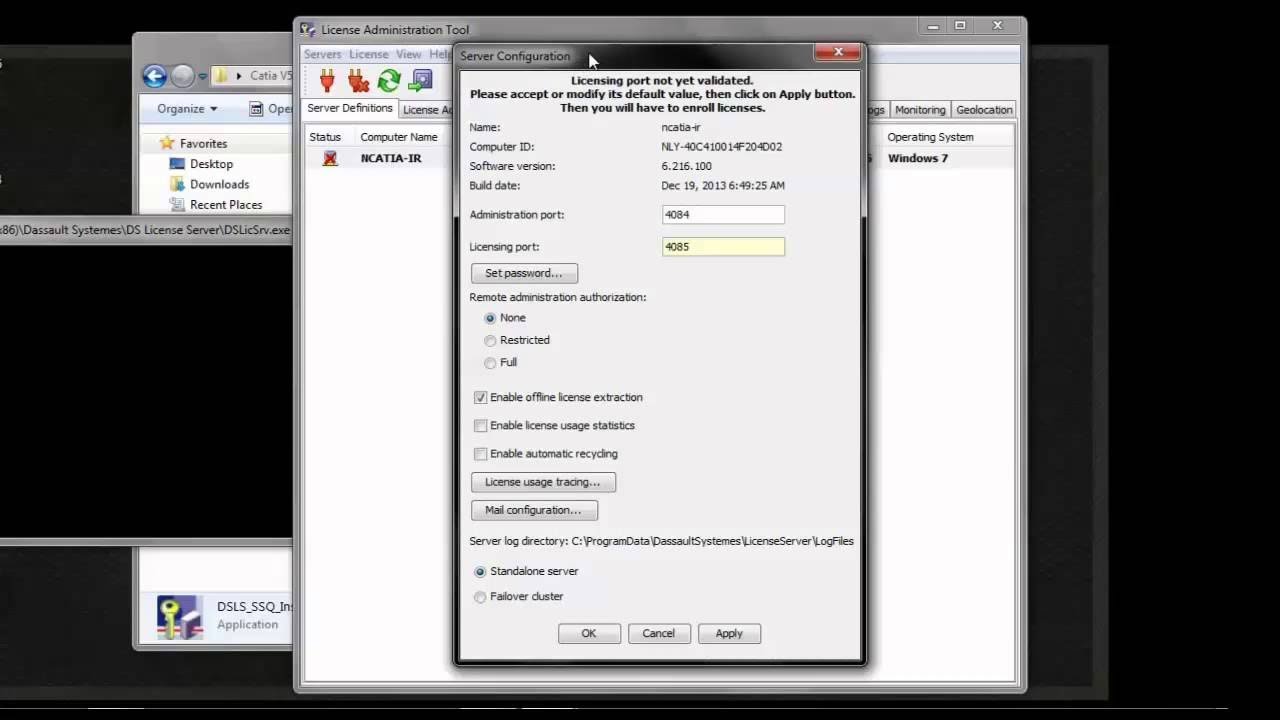Click the Operating System column header
Screen dimensions: 1280x720
[x=930, y=137]
